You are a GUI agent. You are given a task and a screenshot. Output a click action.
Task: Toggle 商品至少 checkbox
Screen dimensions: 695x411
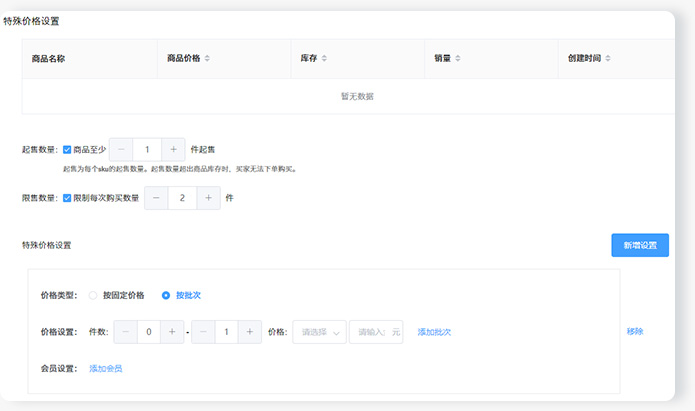click(x=67, y=149)
